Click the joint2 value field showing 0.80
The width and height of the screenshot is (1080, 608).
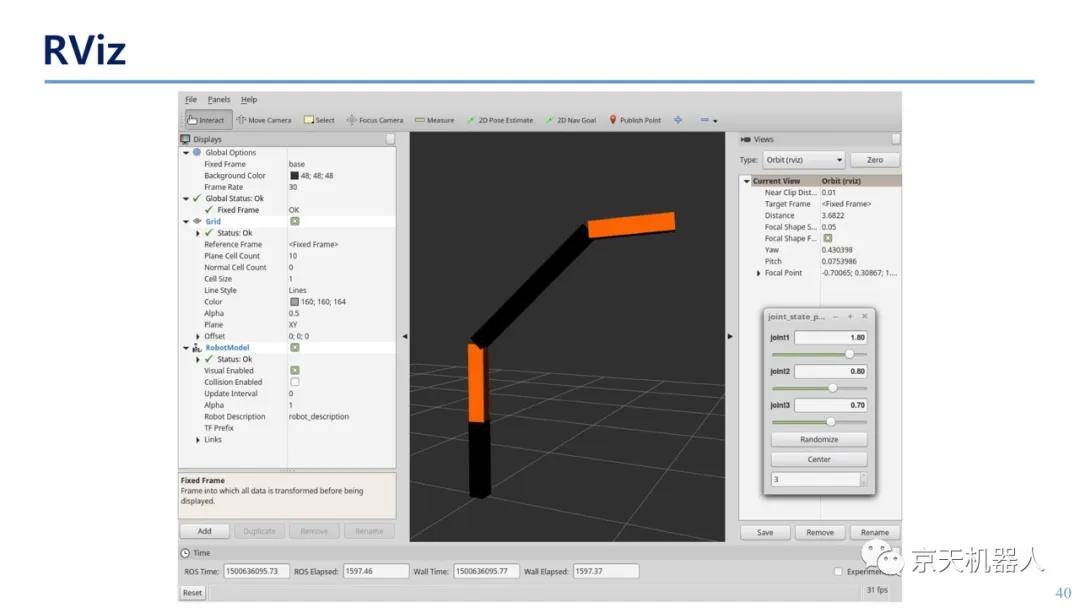tap(831, 371)
